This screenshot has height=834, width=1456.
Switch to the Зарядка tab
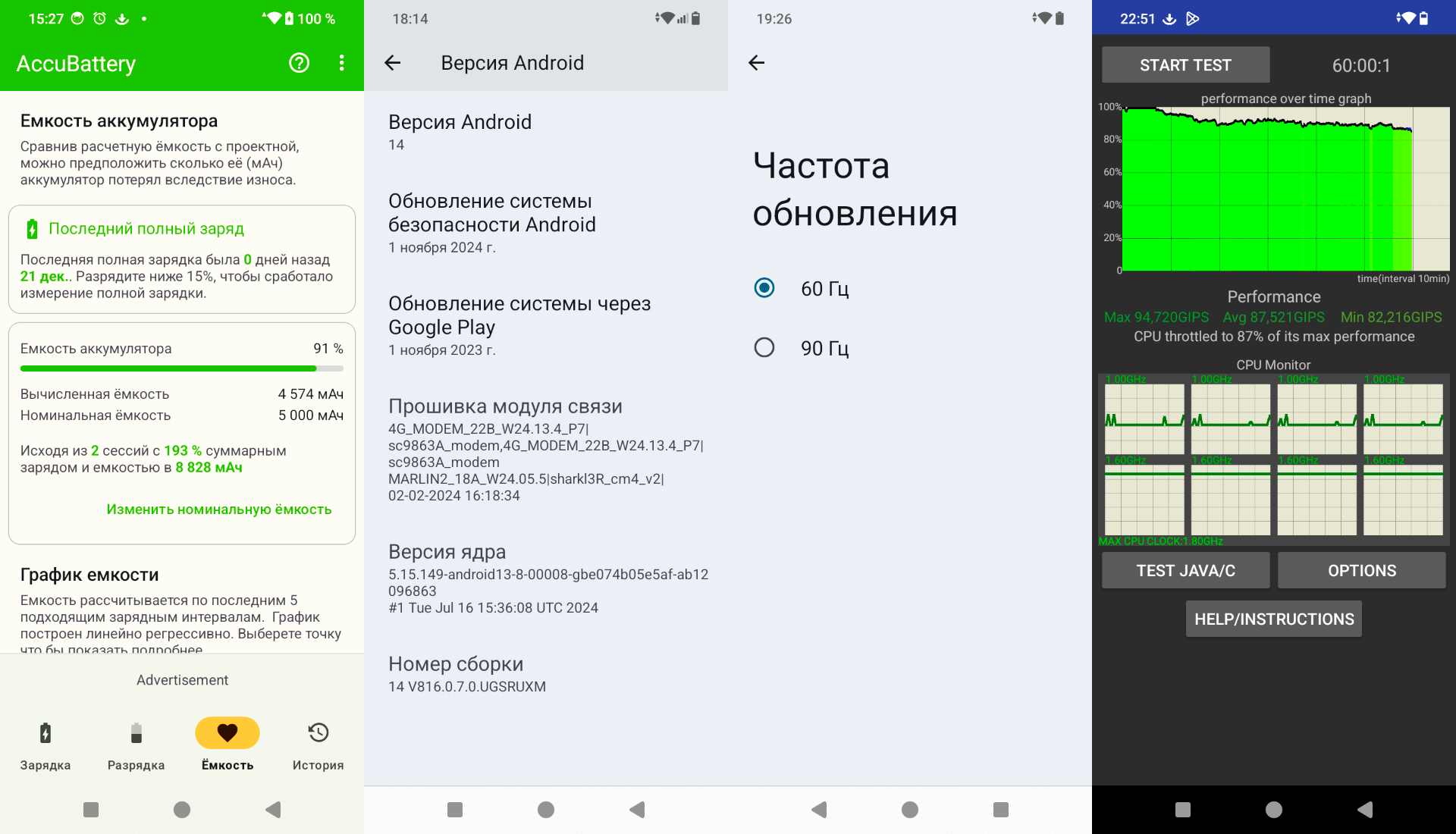click(x=45, y=747)
